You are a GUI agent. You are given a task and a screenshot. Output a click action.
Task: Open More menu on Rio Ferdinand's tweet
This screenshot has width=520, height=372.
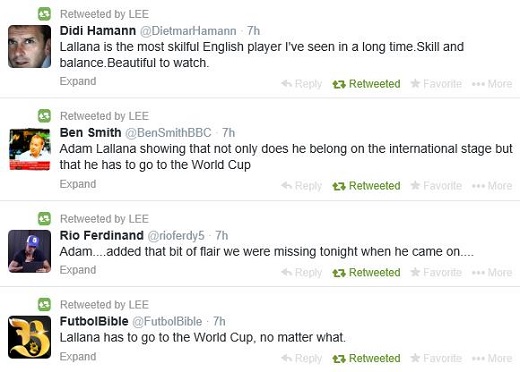coord(492,272)
